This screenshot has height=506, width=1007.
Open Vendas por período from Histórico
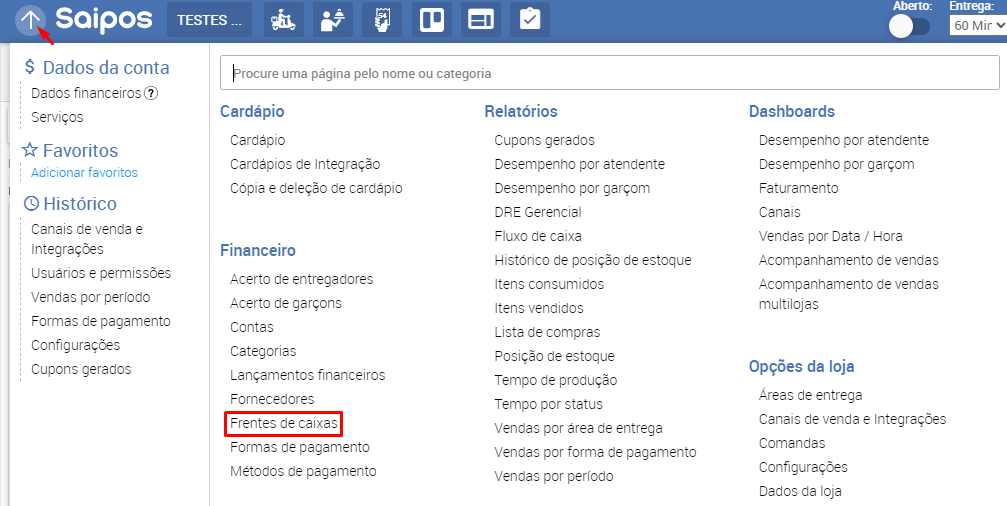90,297
